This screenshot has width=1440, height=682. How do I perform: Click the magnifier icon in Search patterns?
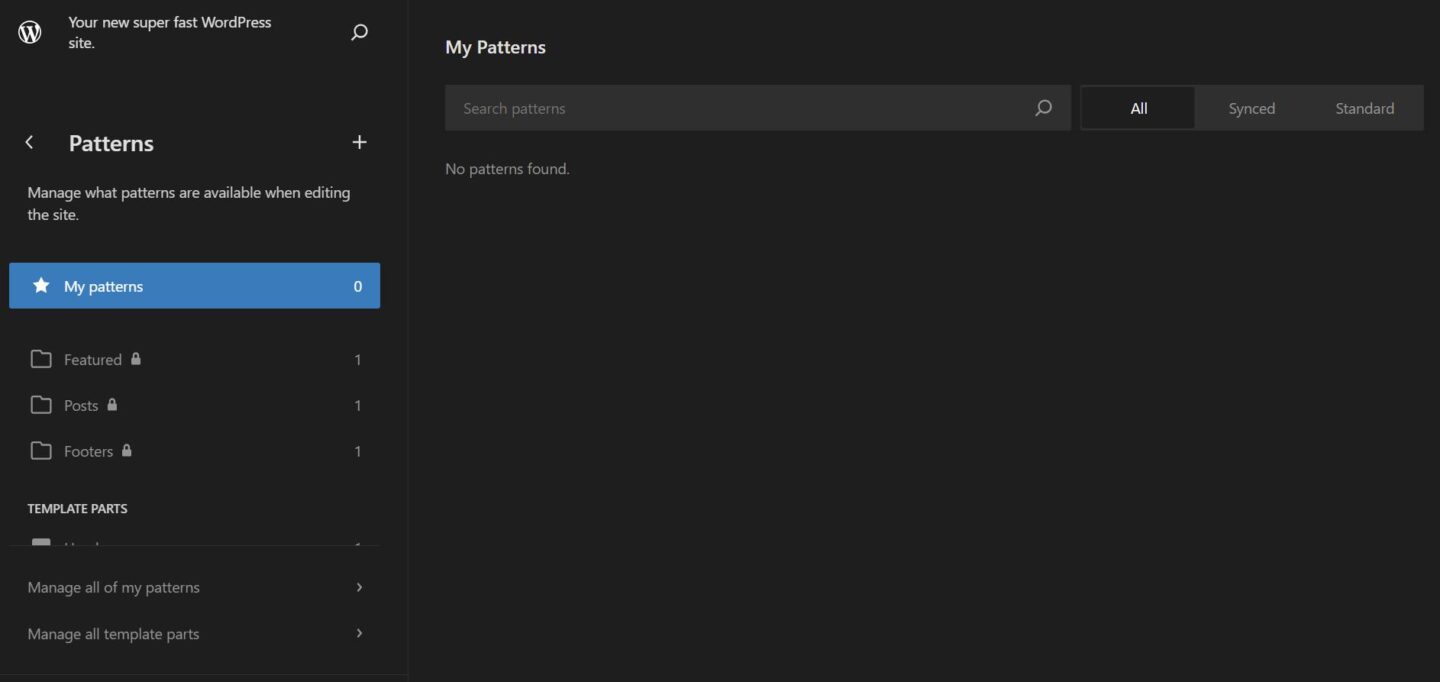tap(1043, 108)
